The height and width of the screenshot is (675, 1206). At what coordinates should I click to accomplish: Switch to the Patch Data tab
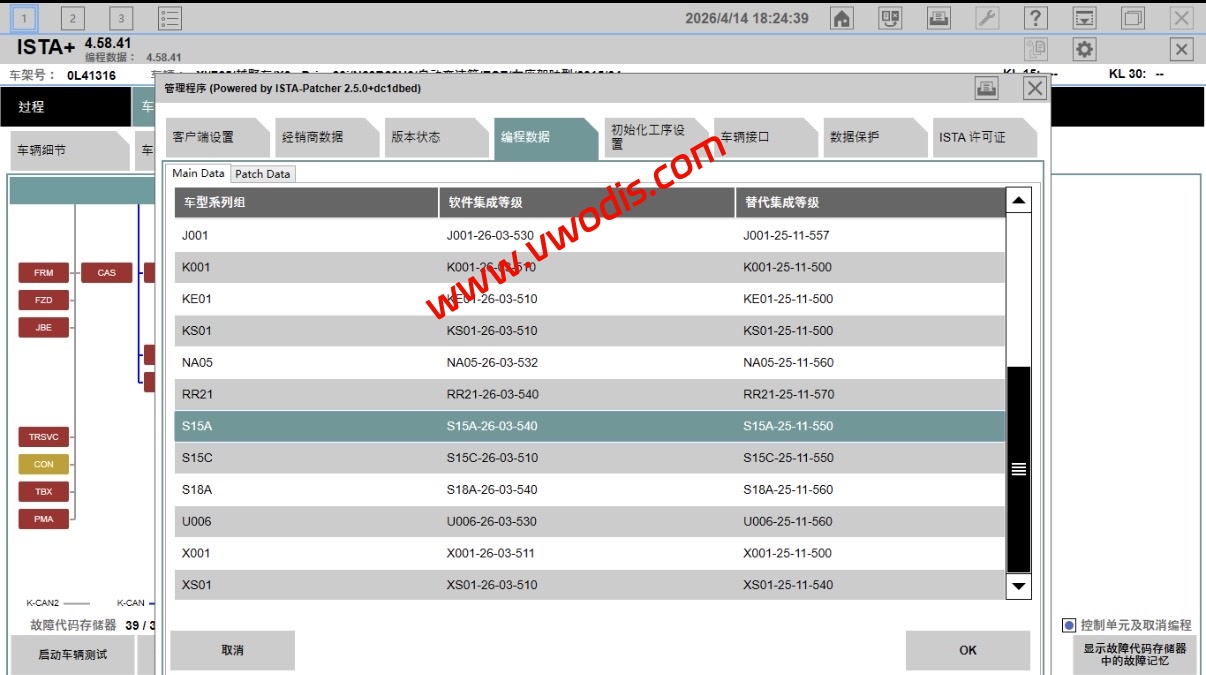pos(263,174)
